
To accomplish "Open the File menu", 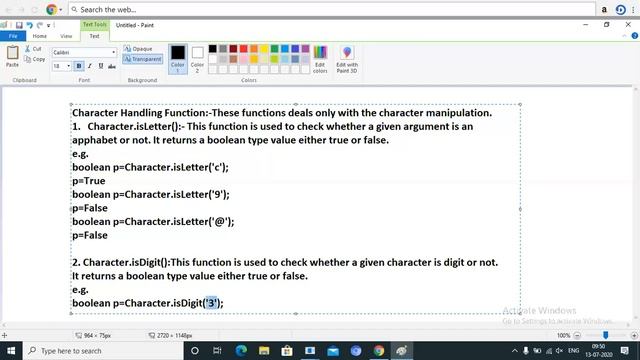I will tap(13, 36).
